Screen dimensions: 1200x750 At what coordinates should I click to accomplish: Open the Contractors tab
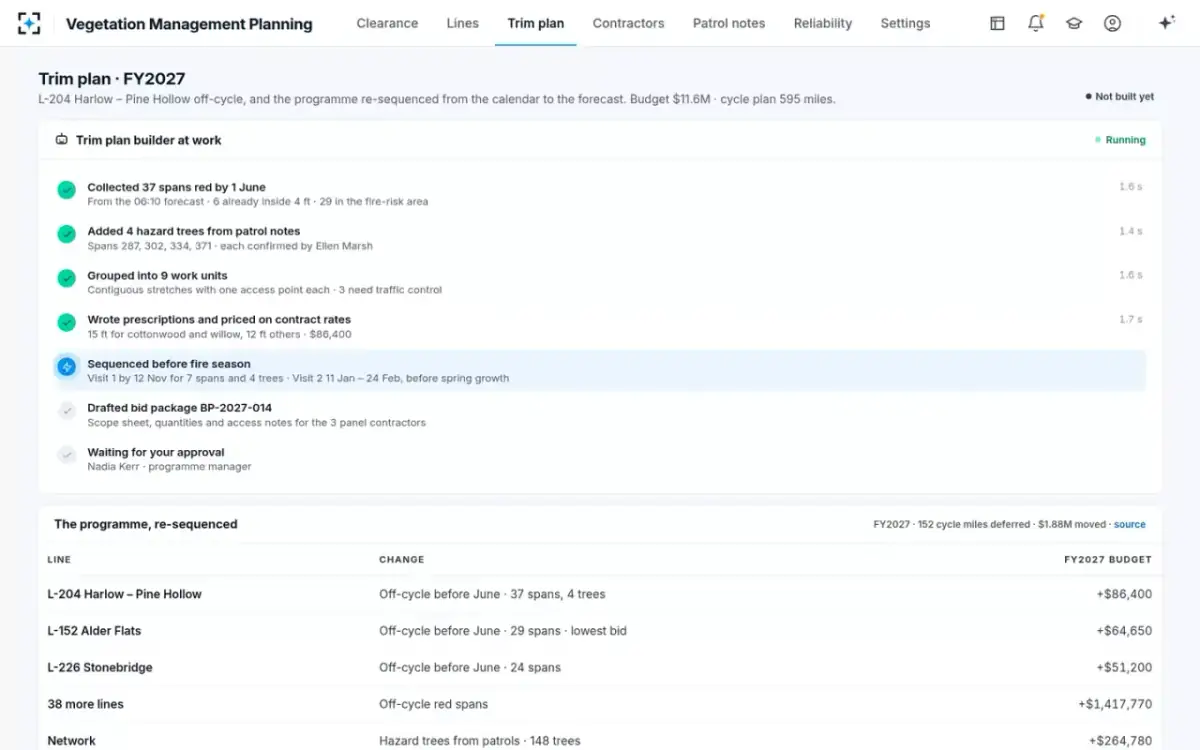click(x=628, y=23)
